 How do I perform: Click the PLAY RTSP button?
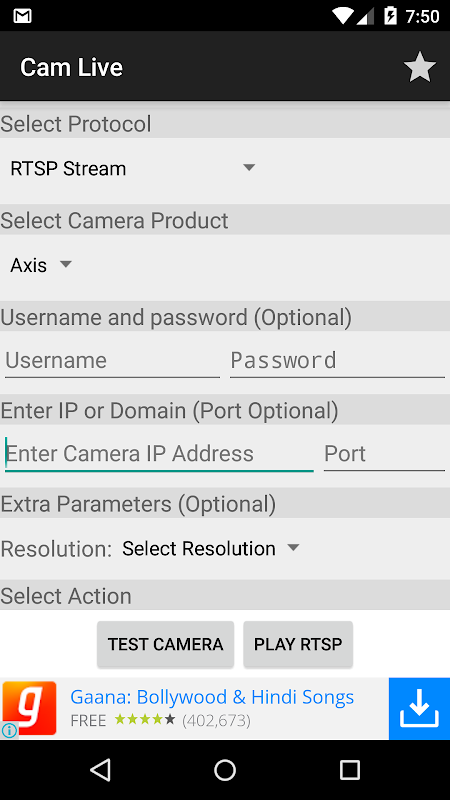[x=298, y=644]
